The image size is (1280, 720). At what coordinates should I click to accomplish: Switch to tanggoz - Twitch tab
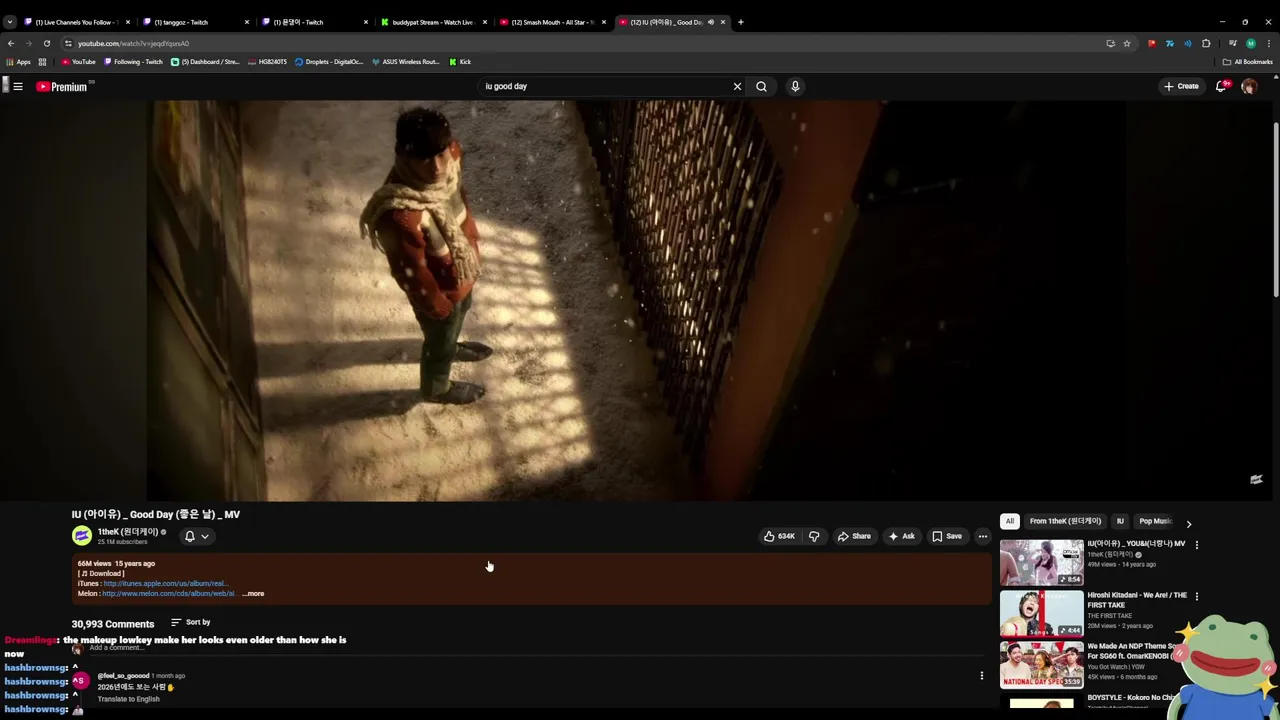[x=196, y=22]
